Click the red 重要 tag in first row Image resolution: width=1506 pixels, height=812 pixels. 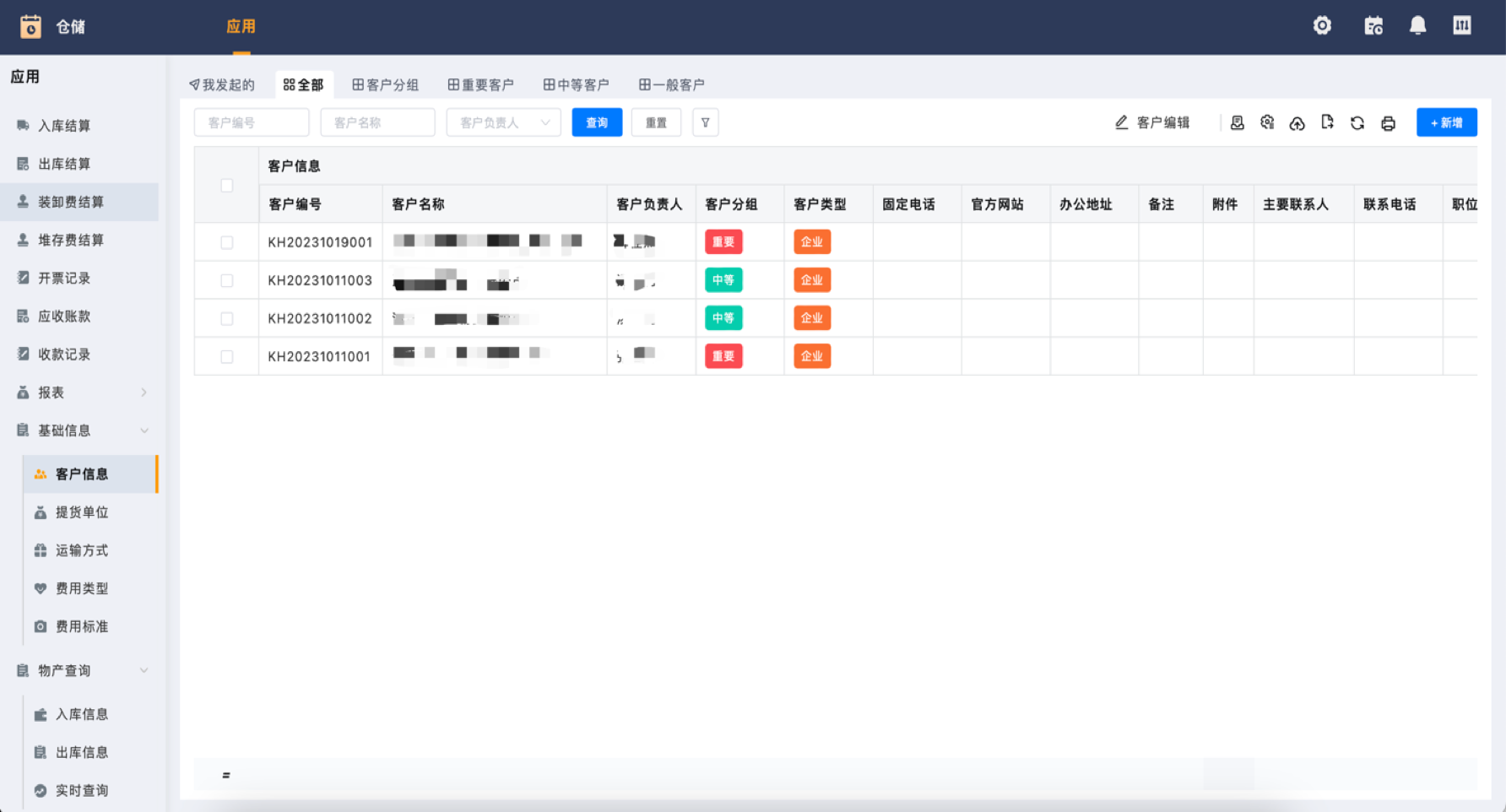723,242
